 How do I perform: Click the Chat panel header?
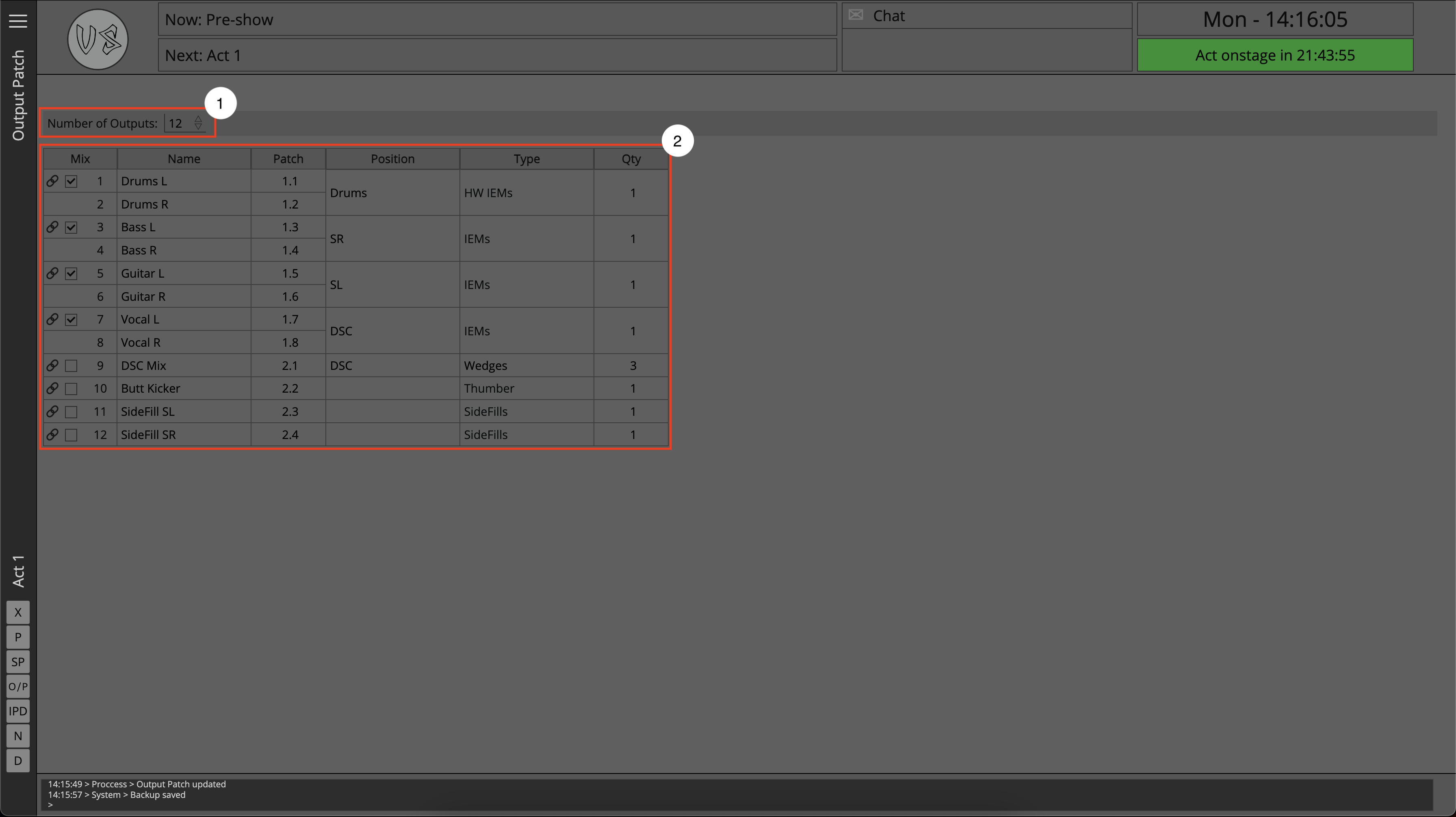coord(987,16)
